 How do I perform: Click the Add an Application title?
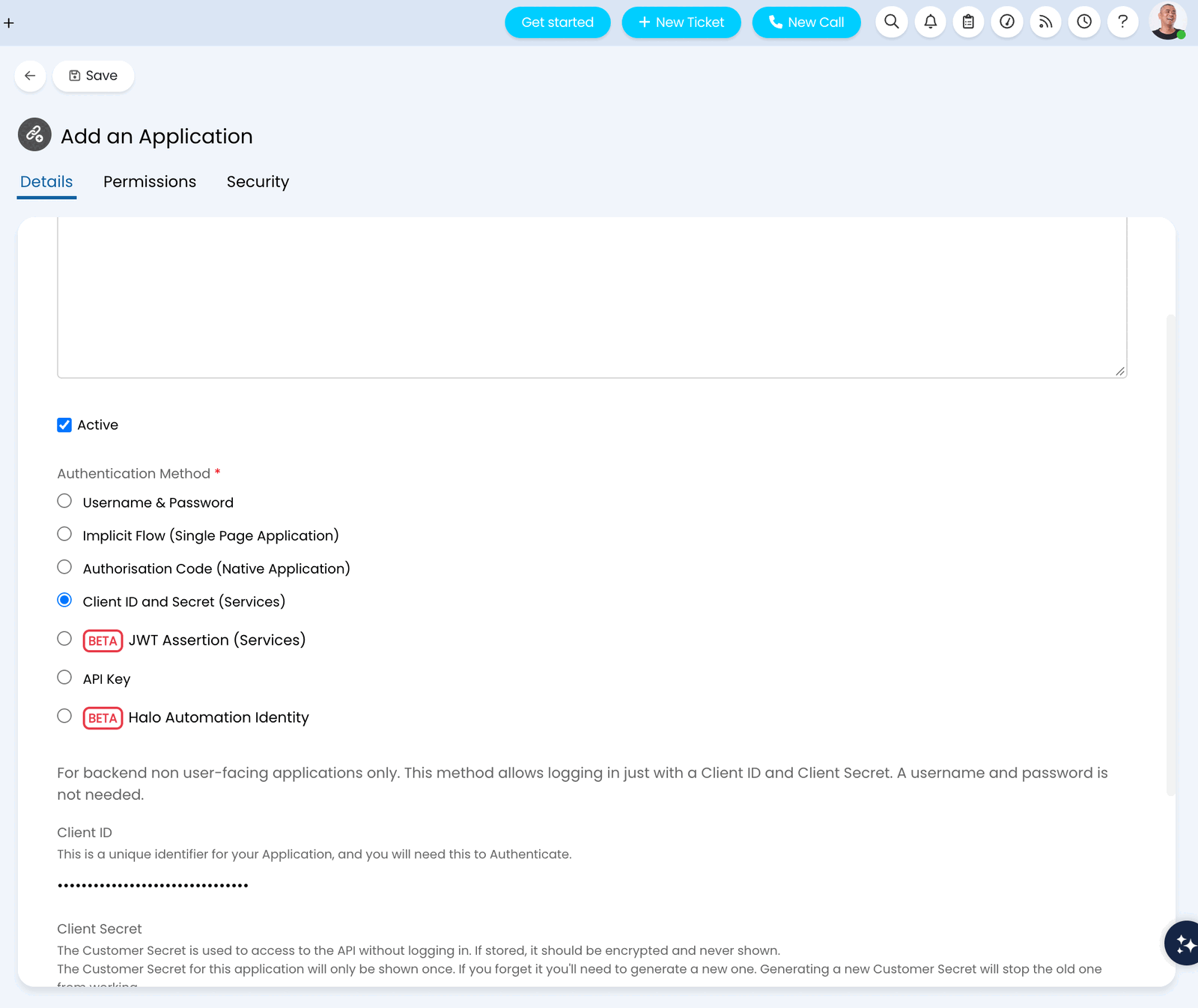pos(156,136)
